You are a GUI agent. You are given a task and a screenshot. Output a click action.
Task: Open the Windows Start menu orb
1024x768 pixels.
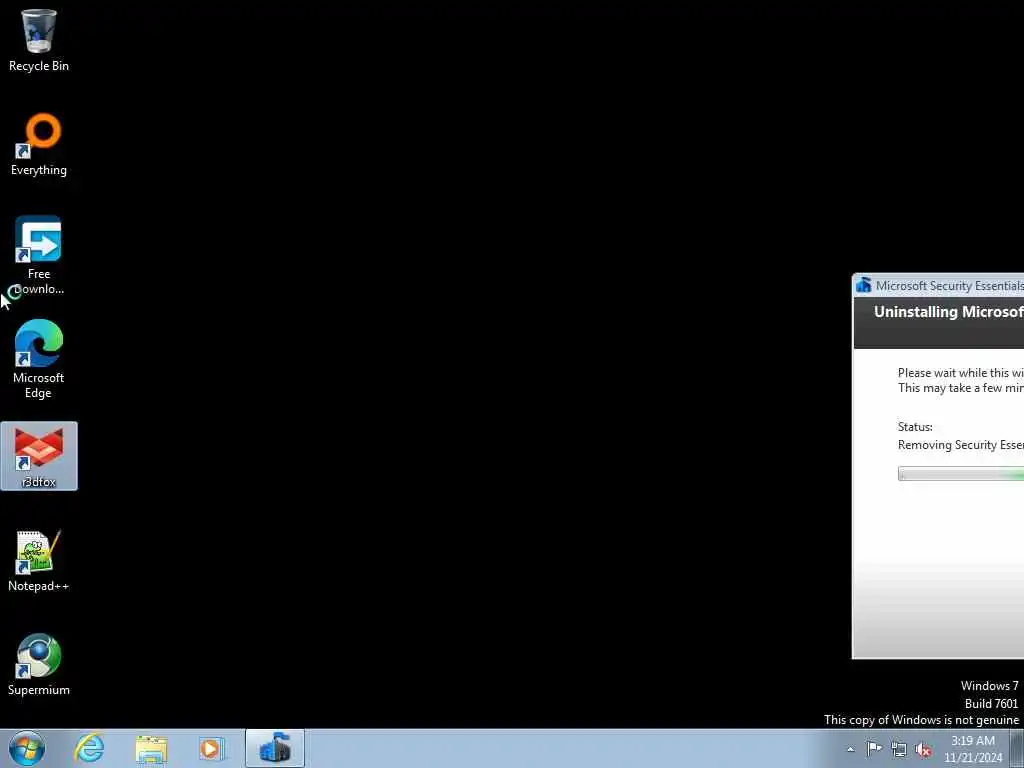[27, 748]
